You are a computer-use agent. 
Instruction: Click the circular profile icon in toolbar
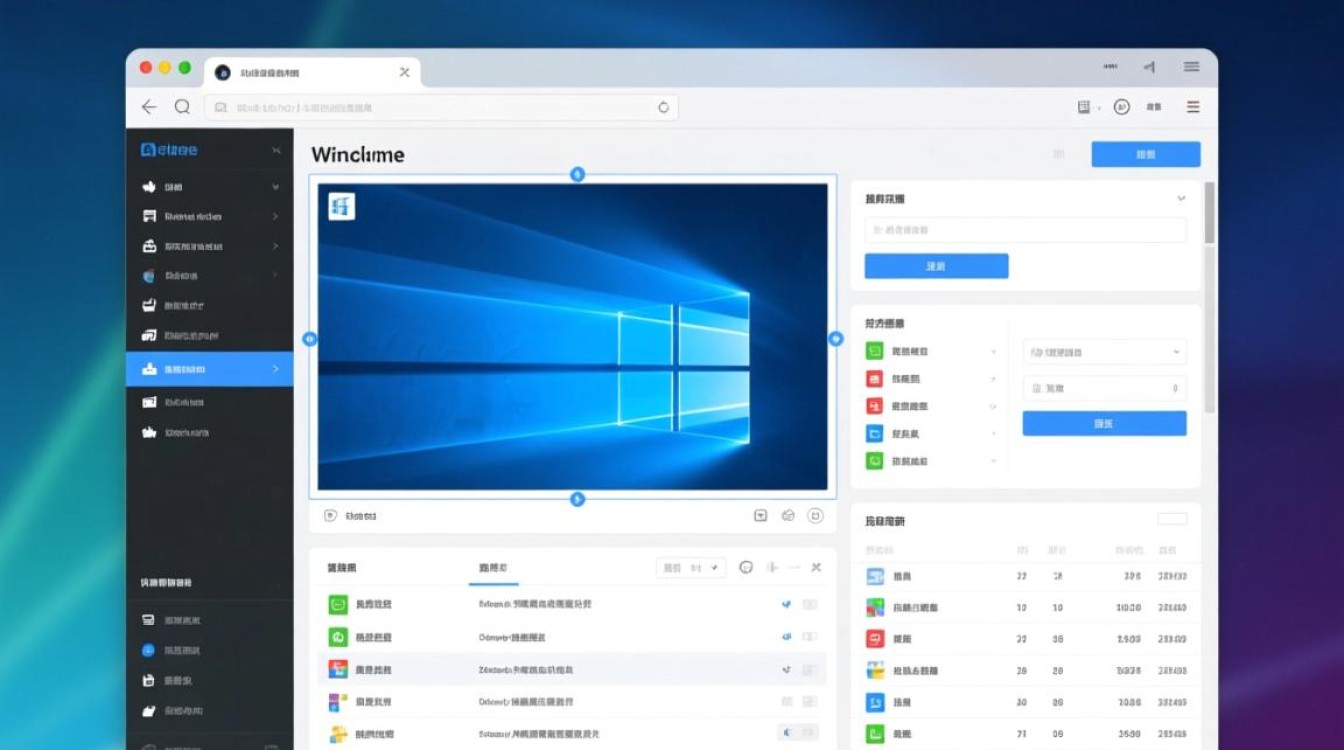pos(1121,107)
